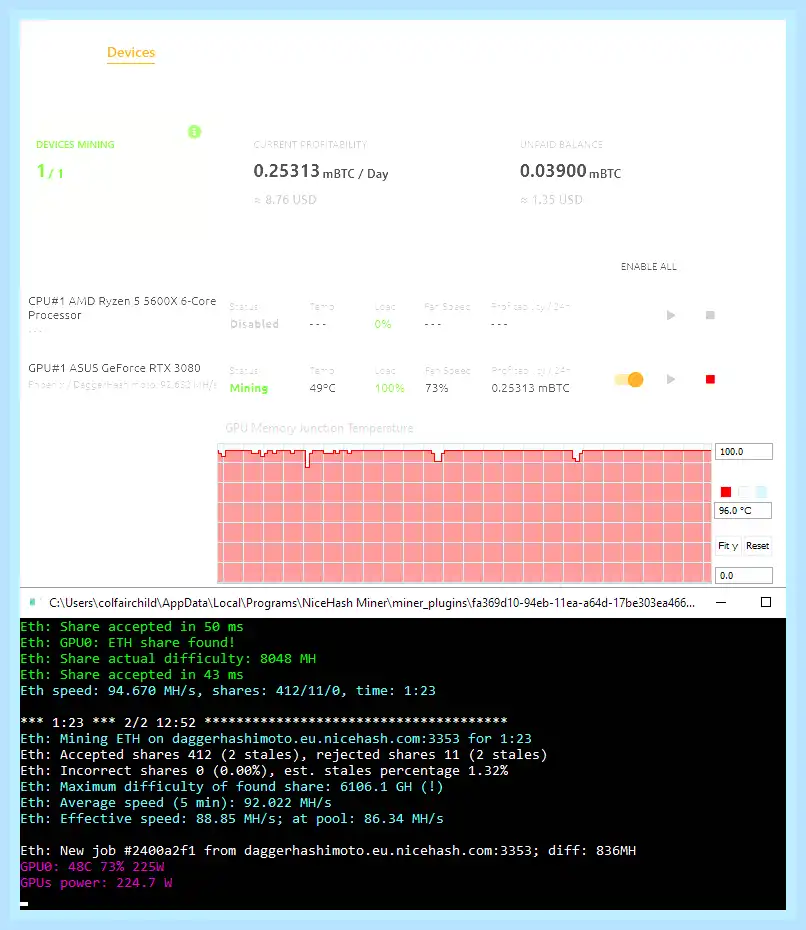Click the light blue graph color swatch

[x=762, y=492]
